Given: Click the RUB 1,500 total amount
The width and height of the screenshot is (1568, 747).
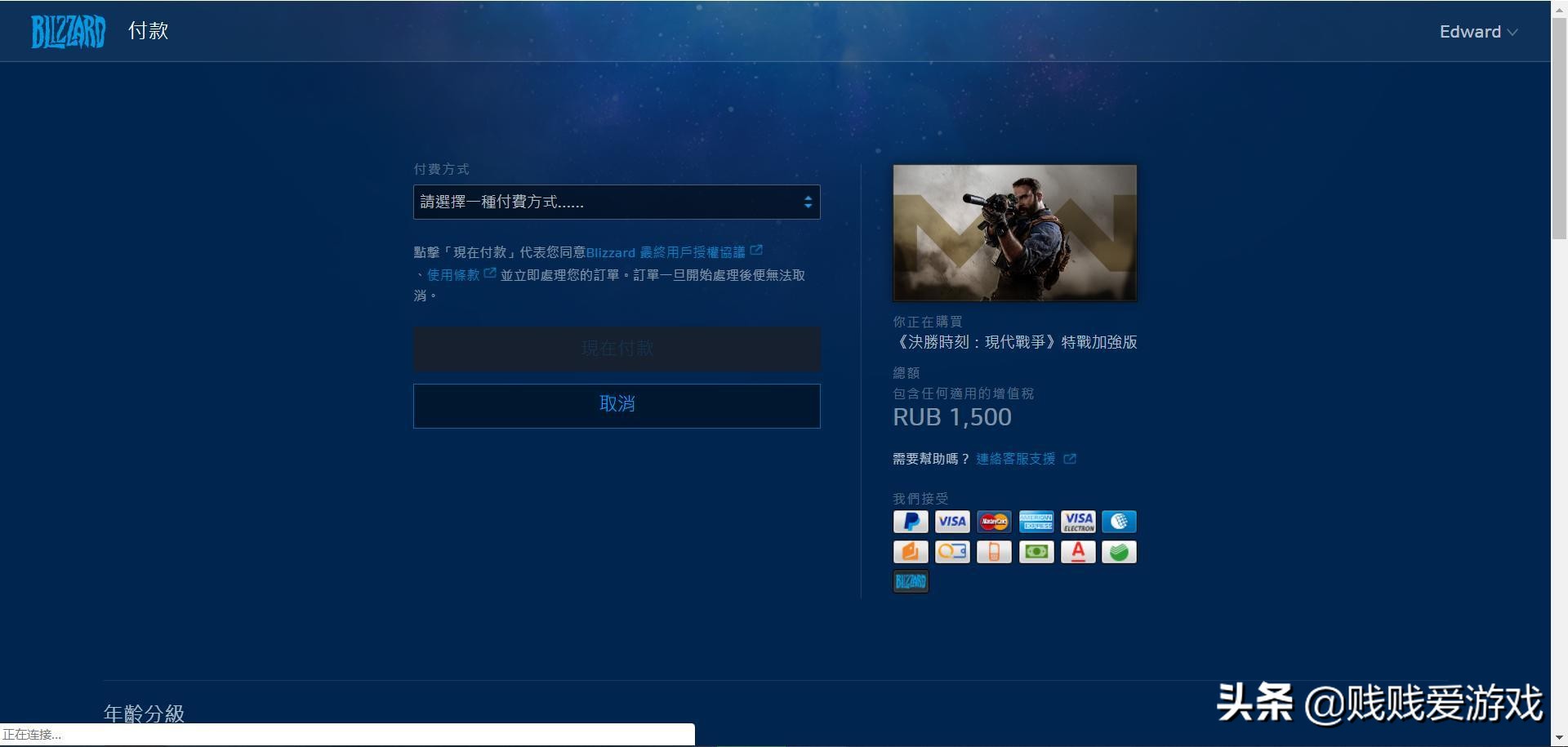Looking at the screenshot, I should point(952,417).
